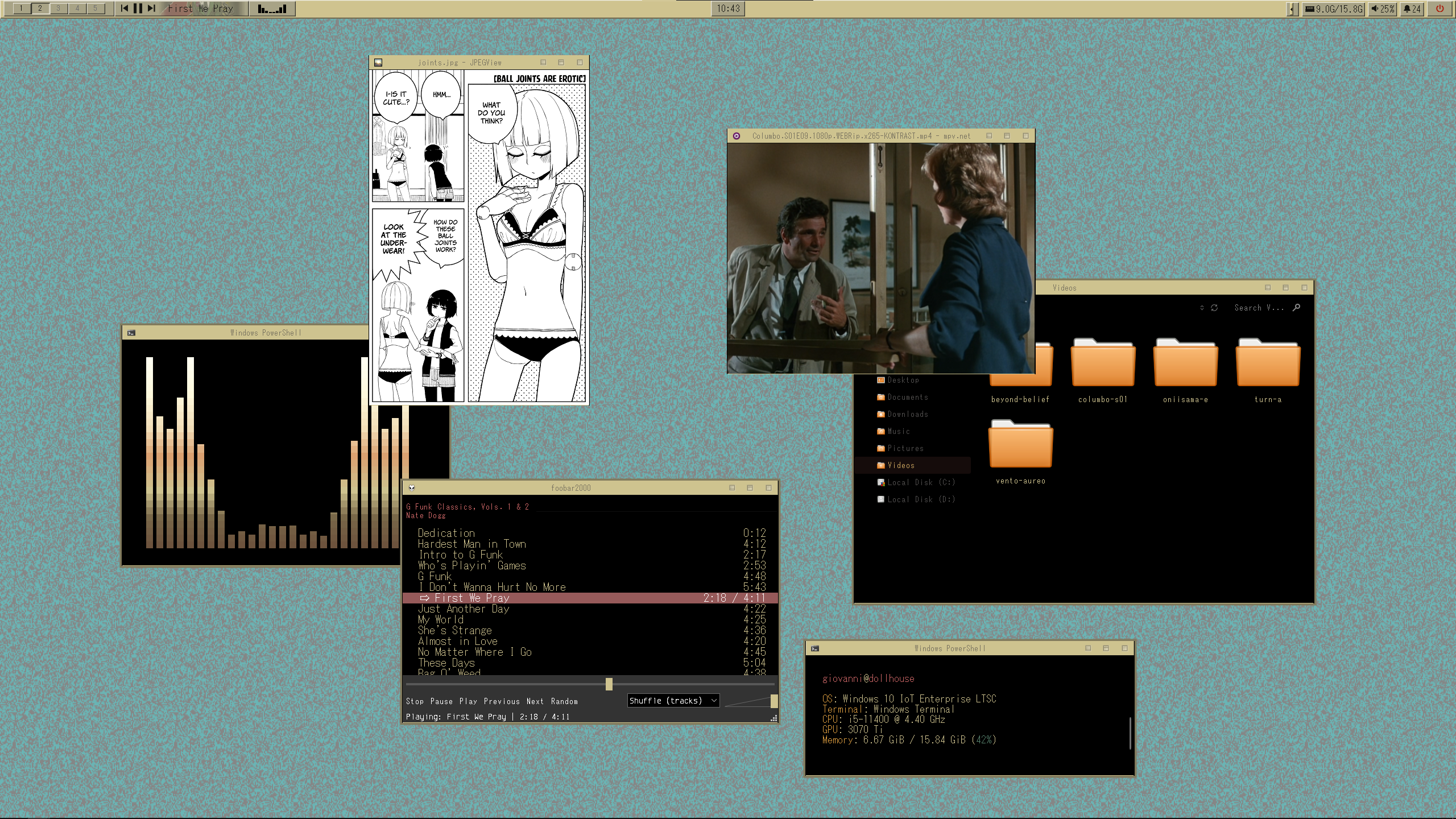Click the foobar2000 volume slider handle

pyautogui.click(x=773, y=701)
